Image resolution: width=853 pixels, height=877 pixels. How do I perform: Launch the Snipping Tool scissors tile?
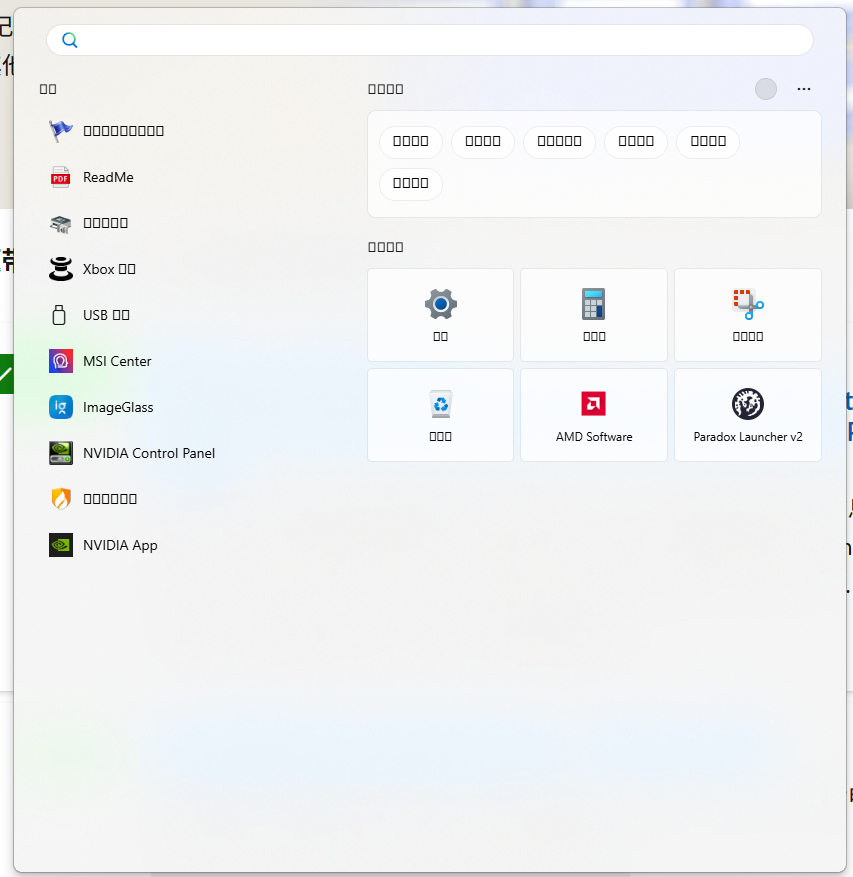coord(748,315)
